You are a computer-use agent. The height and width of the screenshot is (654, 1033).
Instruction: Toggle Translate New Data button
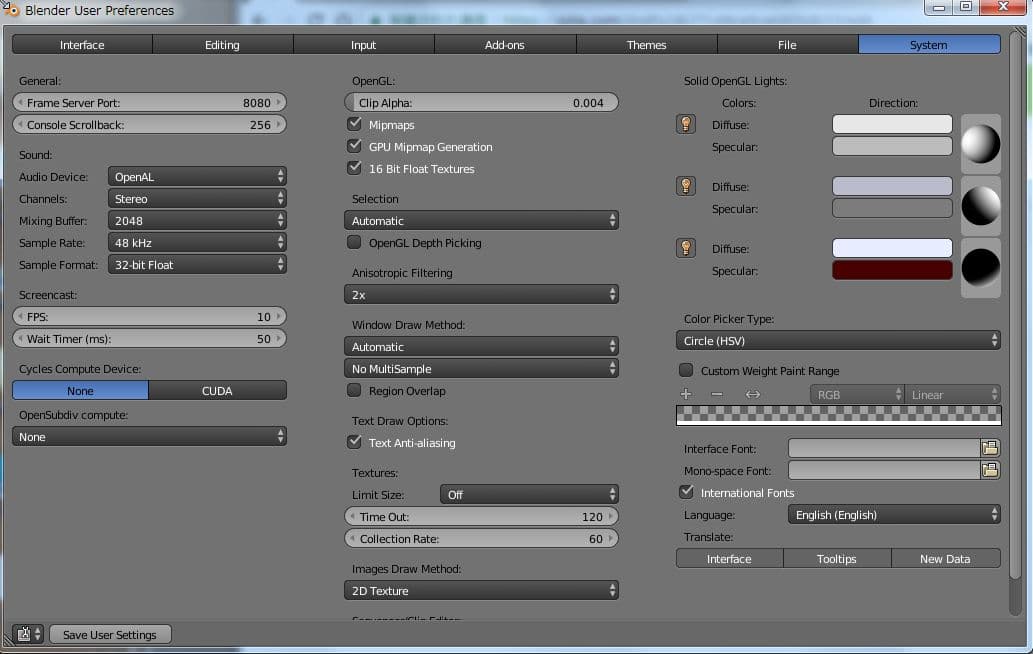[945, 559]
